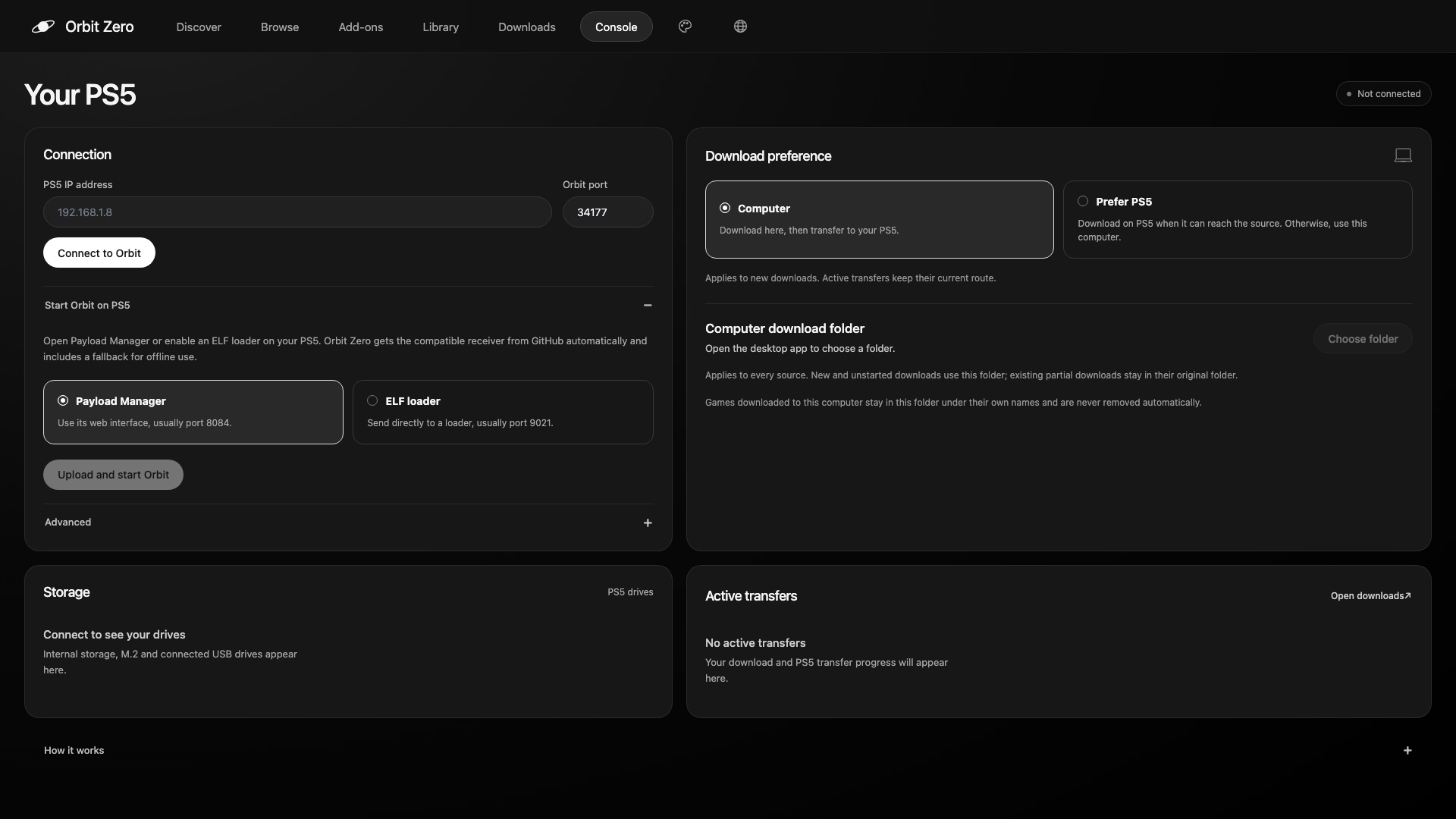Follow the Open downloads link
Viewport: 1456px width, 819px height.
[1371, 596]
